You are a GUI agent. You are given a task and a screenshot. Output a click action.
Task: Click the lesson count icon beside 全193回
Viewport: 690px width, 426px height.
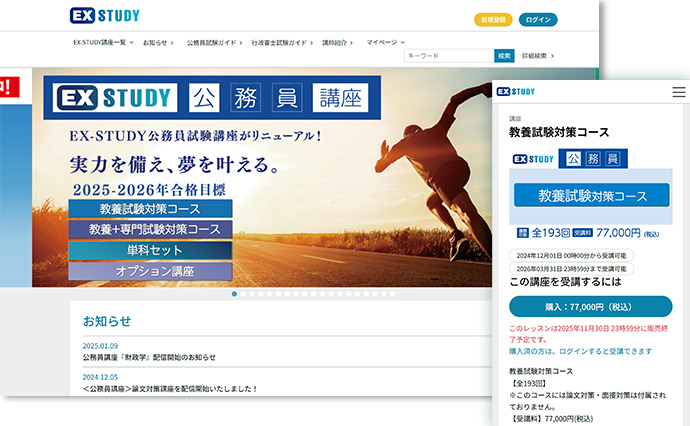click(x=522, y=233)
